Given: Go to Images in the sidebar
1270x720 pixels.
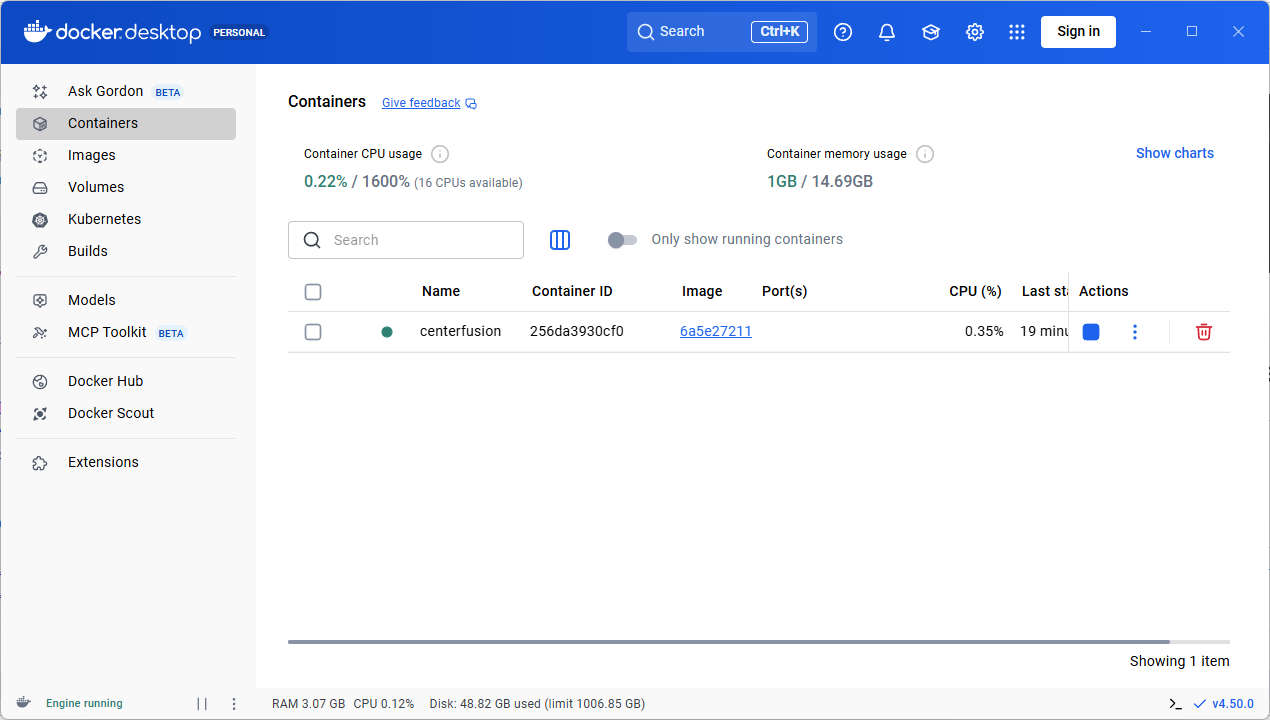Looking at the screenshot, I should click(126, 155).
